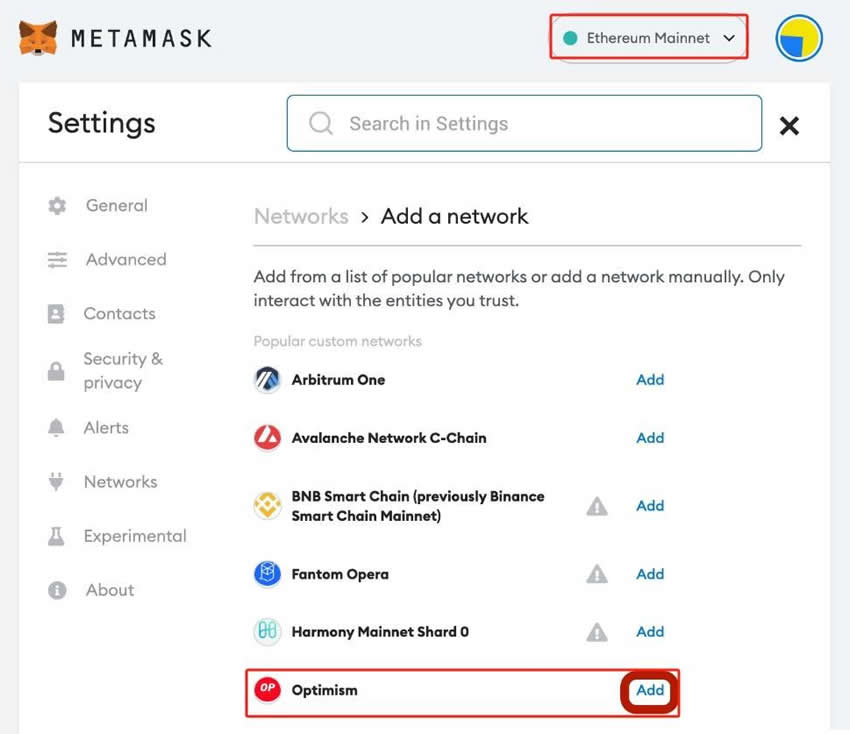Go to Advanced settings
The image size is (850, 734).
(x=125, y=260)
